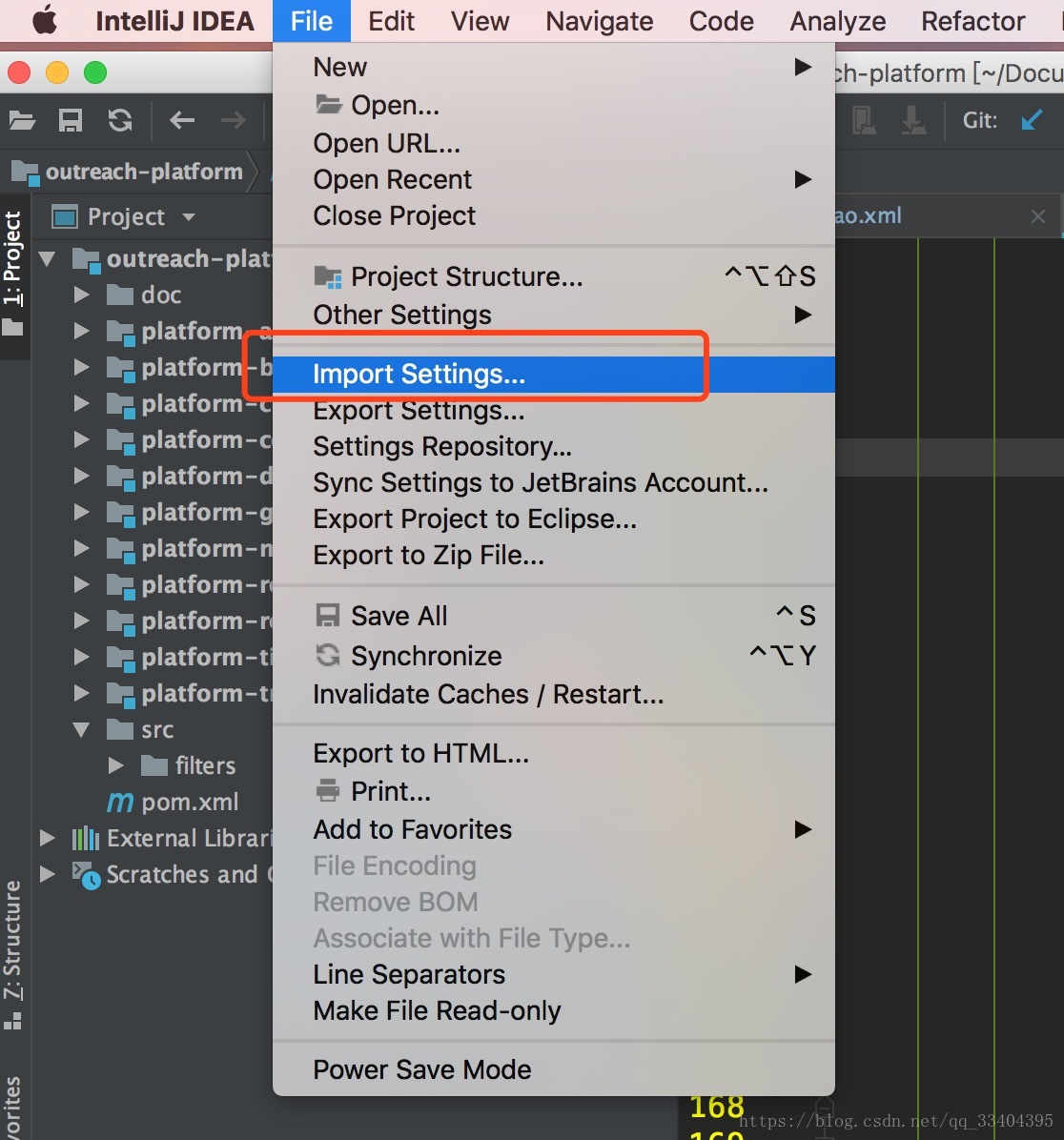Expand the doc folder node
Screen dimensions: 1064x1140
(x=81, y=295)
